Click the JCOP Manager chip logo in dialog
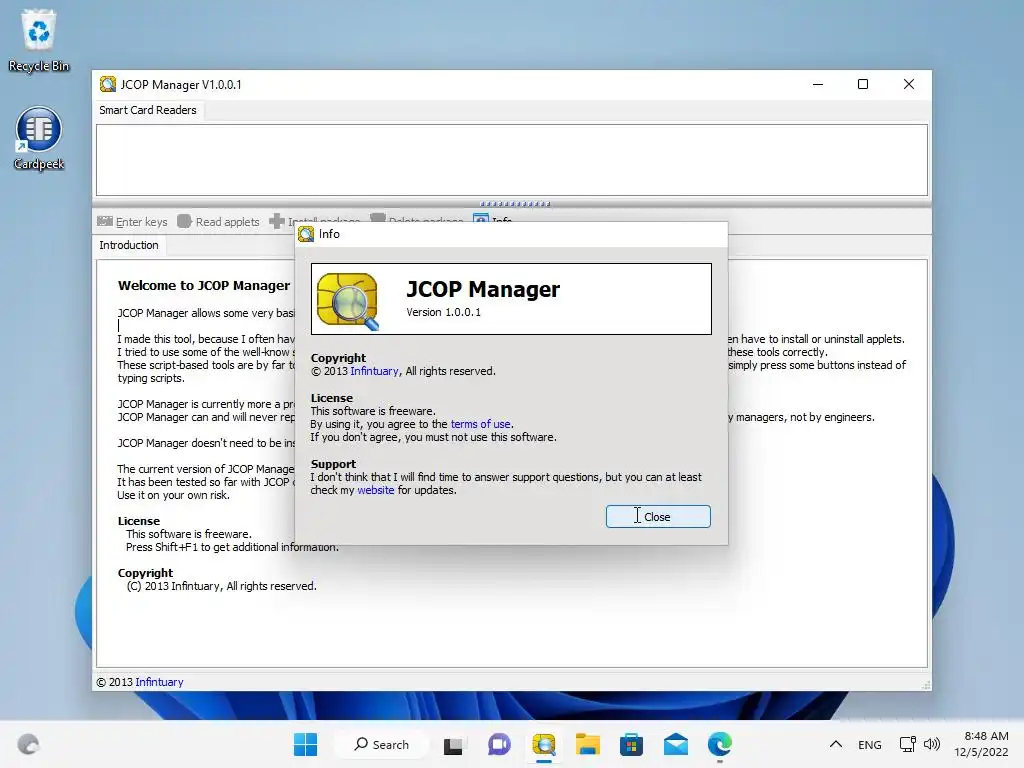Viewport: 1024px width, 768px height. click(x=347, y=301)
